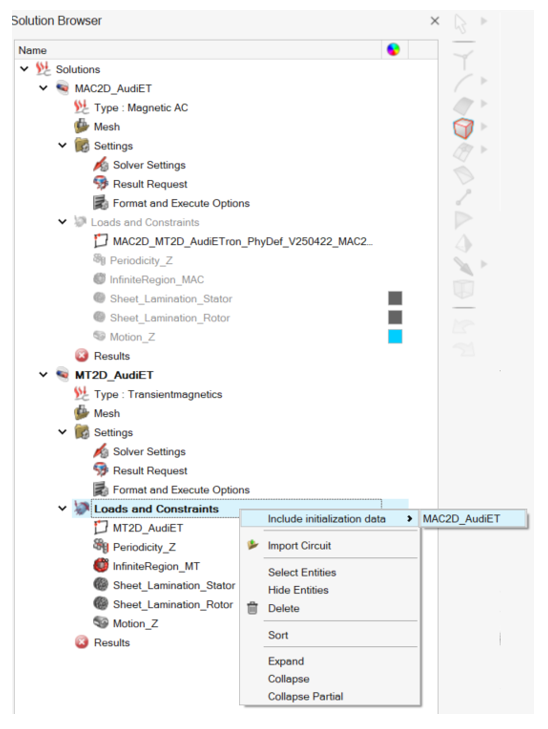The height and width of the screenshot is (729, 548).
Task: Close the Solution Browser panel
Action: pyautogui.click(x=435, y=21)
